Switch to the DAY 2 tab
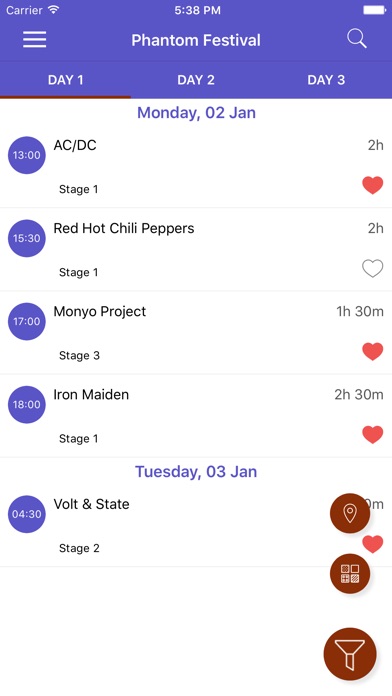The height and width of the screenshot is (696, 392). point(196,80)
